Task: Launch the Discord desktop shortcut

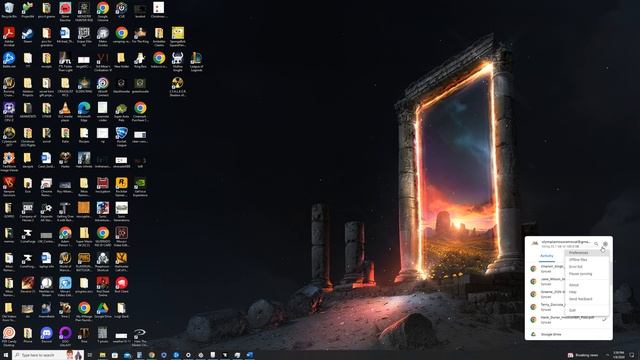Action: 47,336
